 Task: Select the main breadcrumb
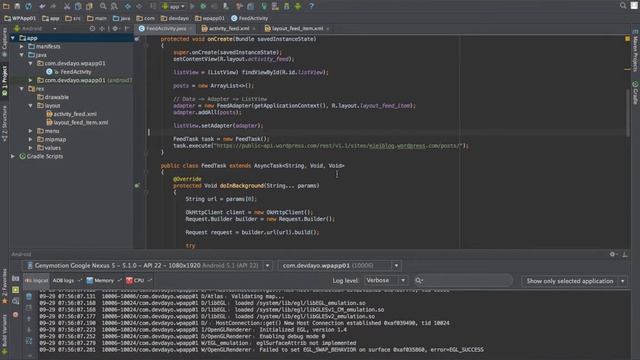point(97,18)
